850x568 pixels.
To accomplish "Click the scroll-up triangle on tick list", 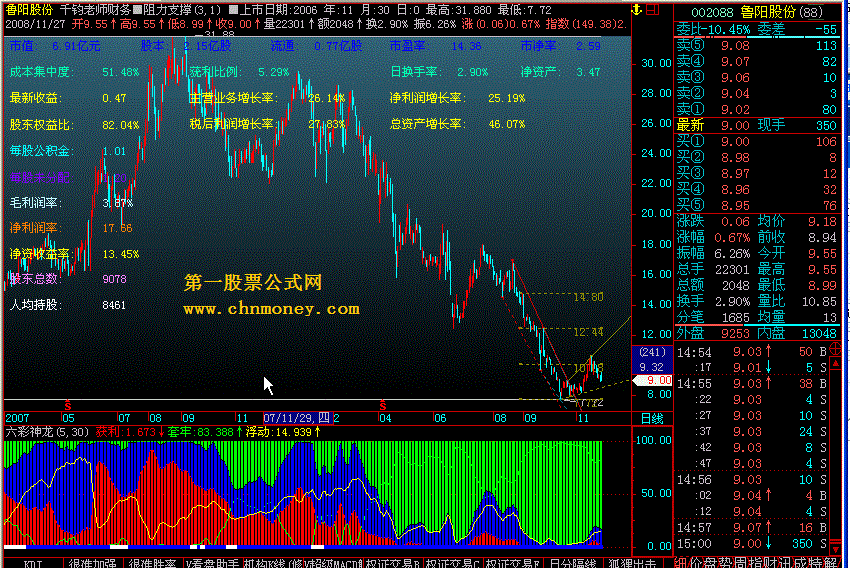I will click(835, 363).
